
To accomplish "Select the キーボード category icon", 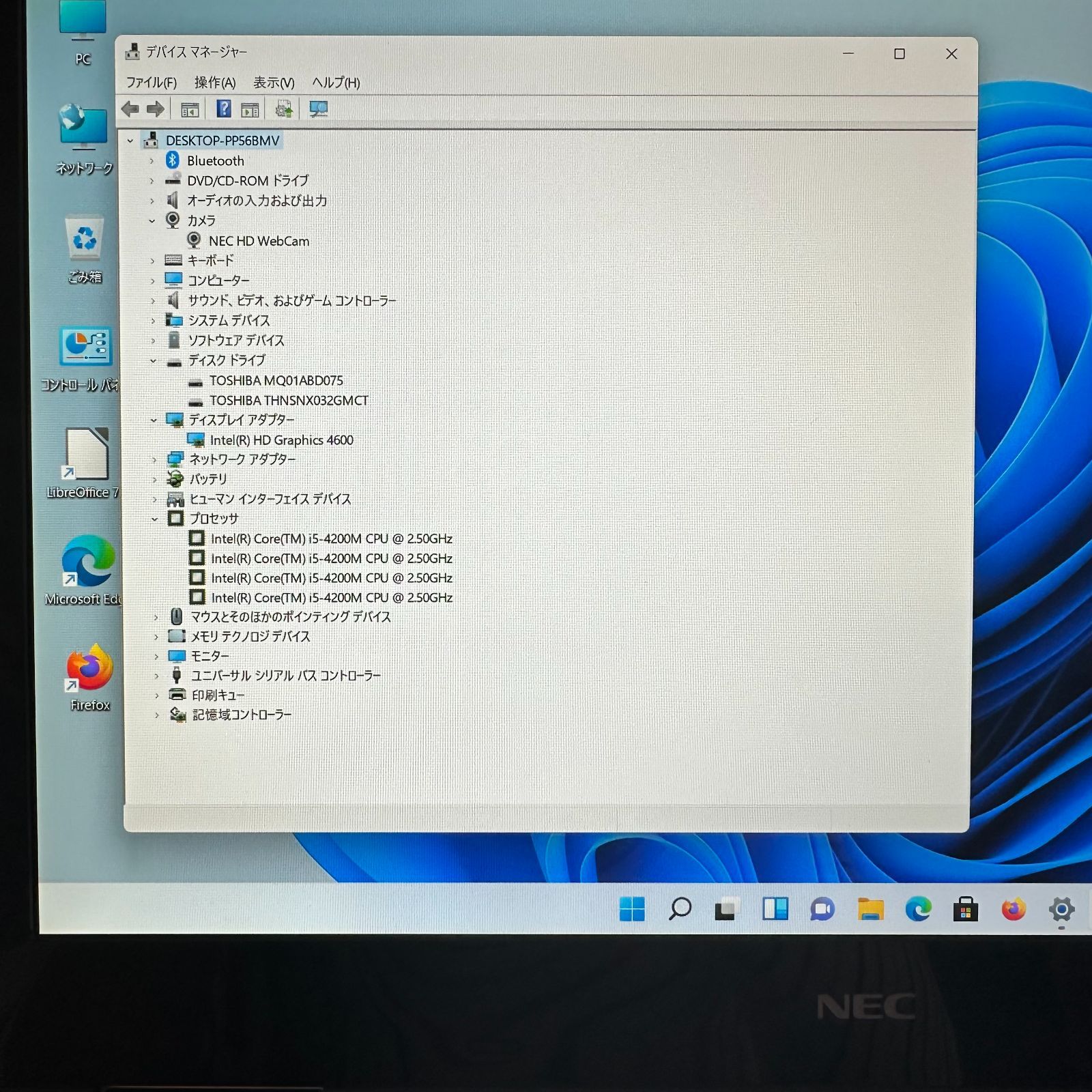I will pyautogui.click(x=173, y=260).
